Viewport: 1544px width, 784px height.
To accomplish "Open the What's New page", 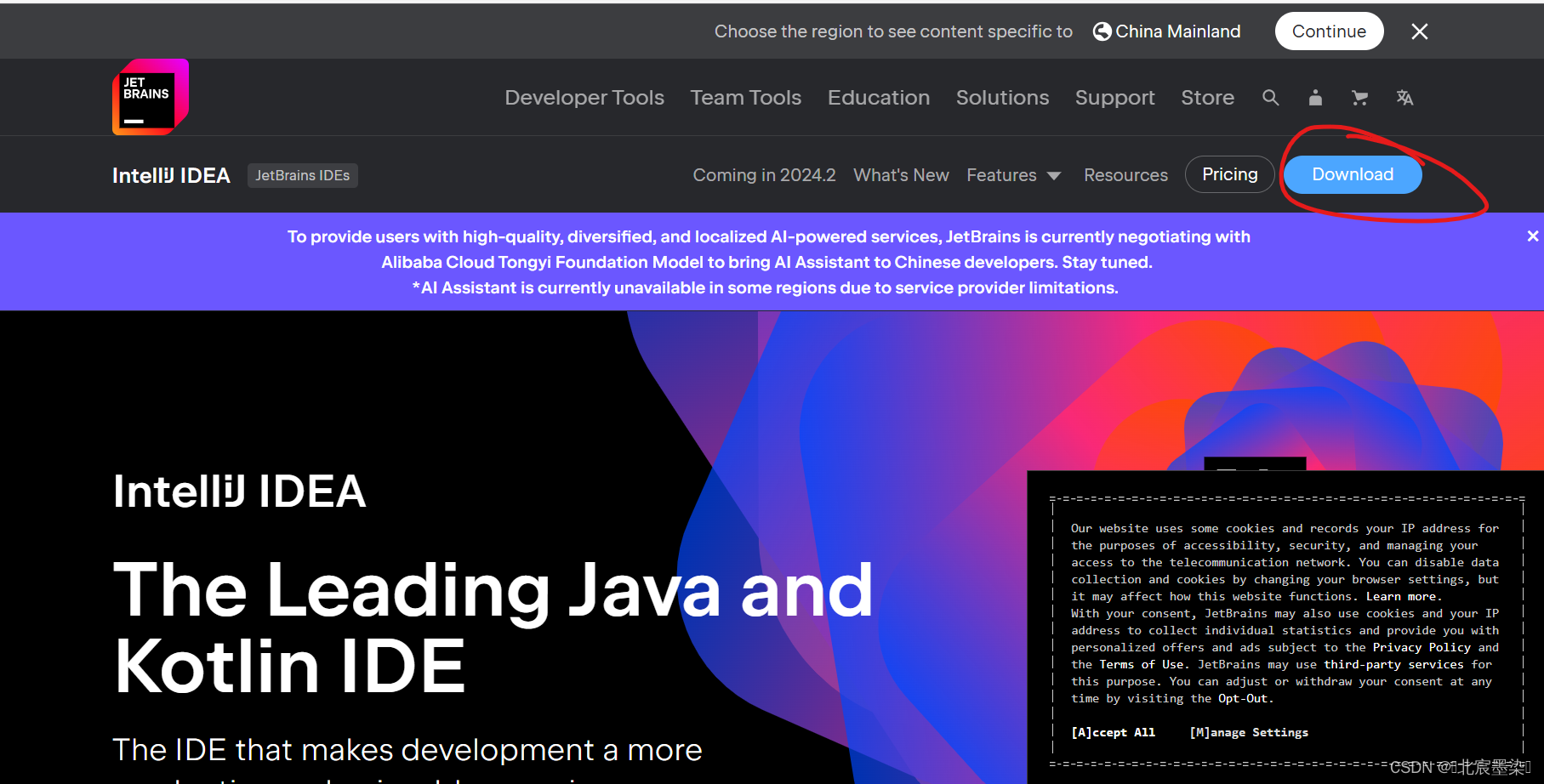I will 901,175.
